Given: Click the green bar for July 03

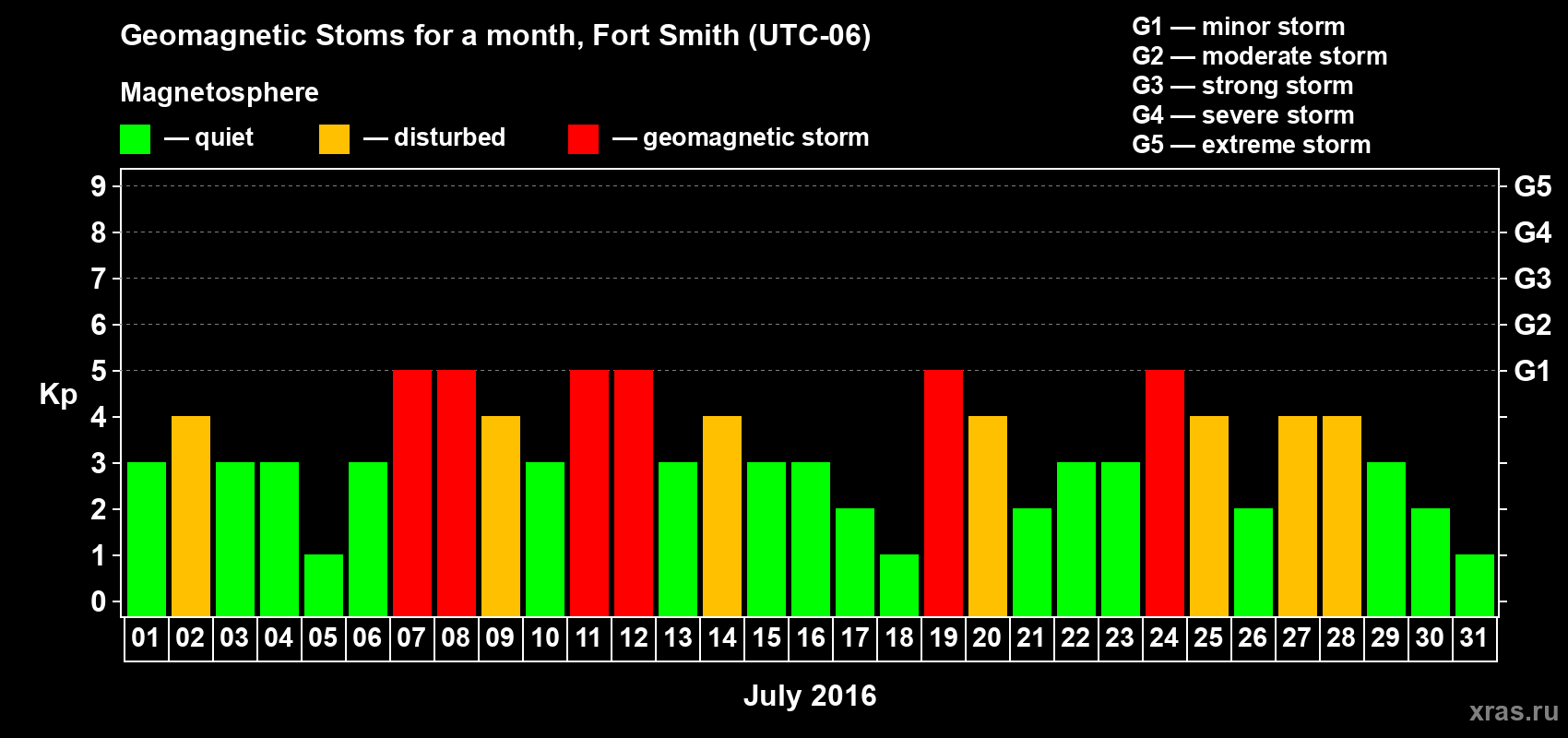Looking at the screenshot, I should pyautogui.click(x=235, y=540).
